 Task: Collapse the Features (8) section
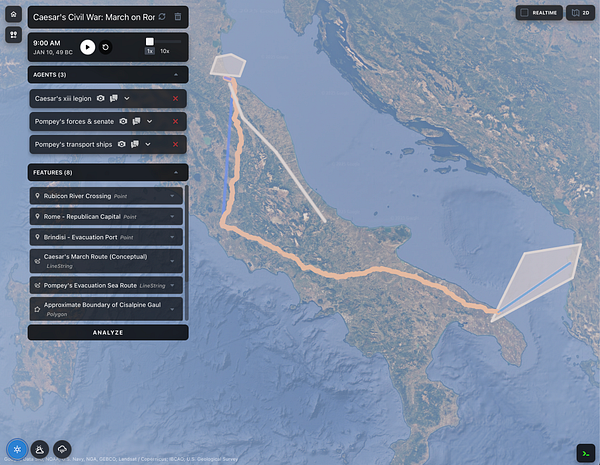pyautogui.click(x=176, y=173)
